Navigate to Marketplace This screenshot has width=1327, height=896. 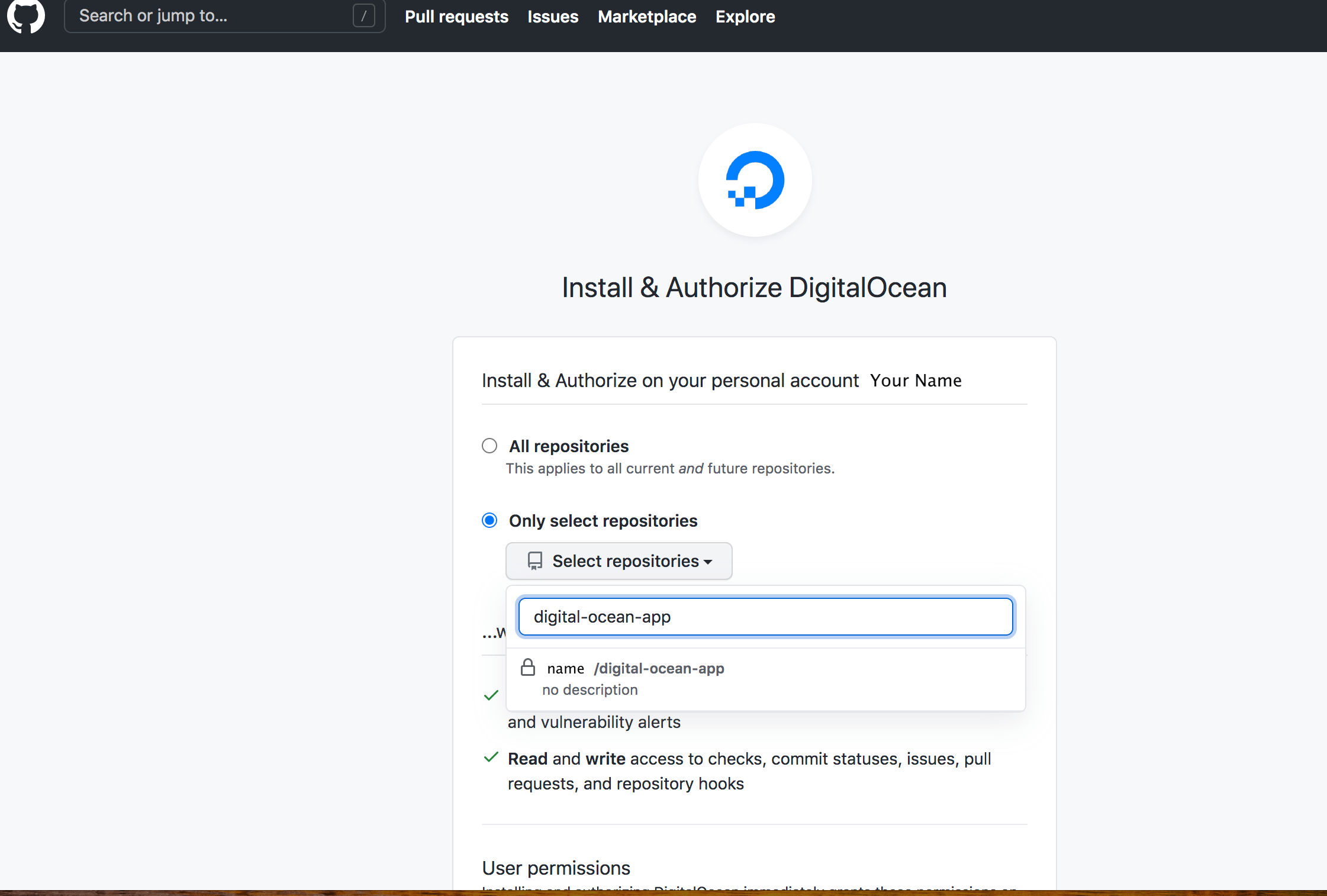click(x=646, y=17)
